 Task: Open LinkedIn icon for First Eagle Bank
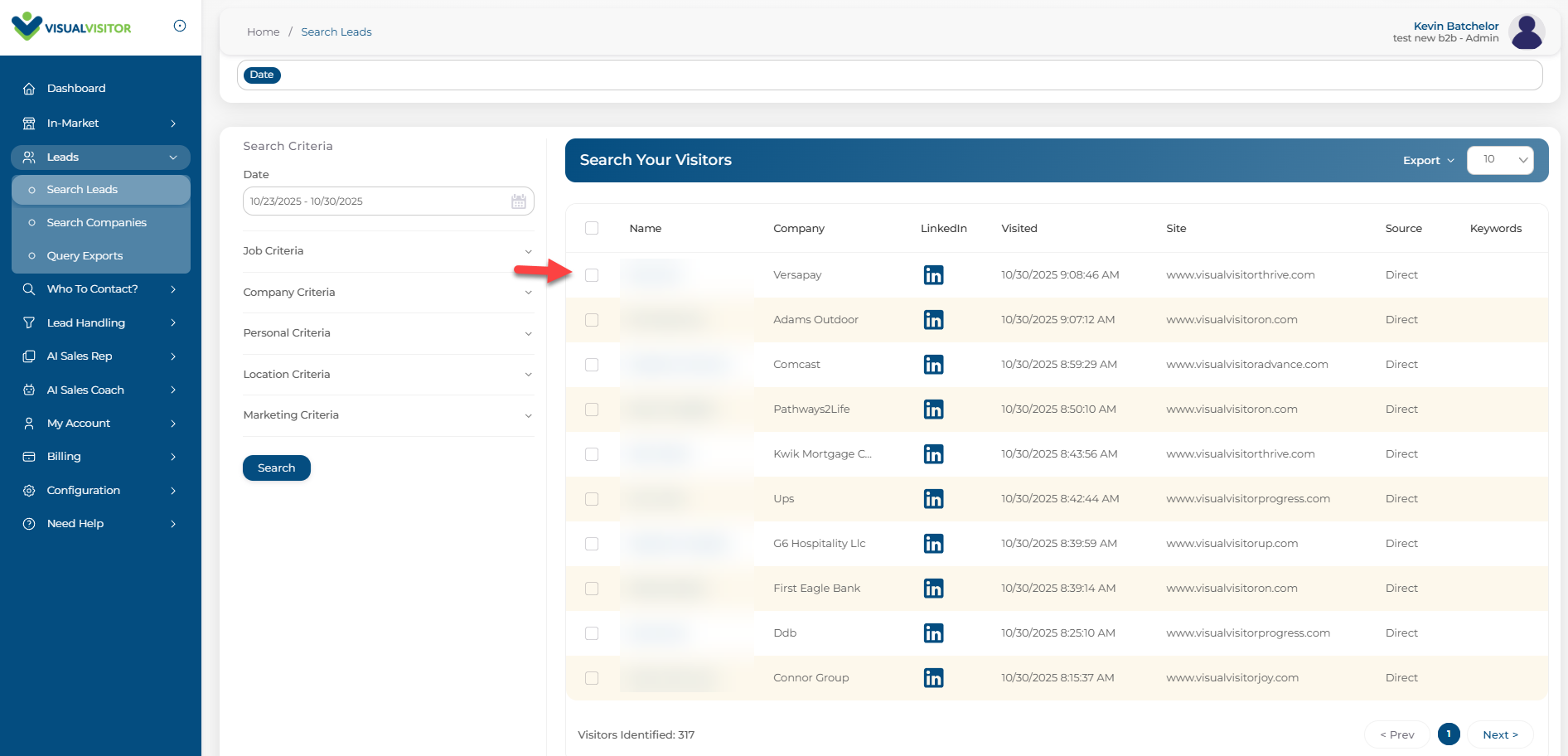pyautogui.click(x=933, y=589)
